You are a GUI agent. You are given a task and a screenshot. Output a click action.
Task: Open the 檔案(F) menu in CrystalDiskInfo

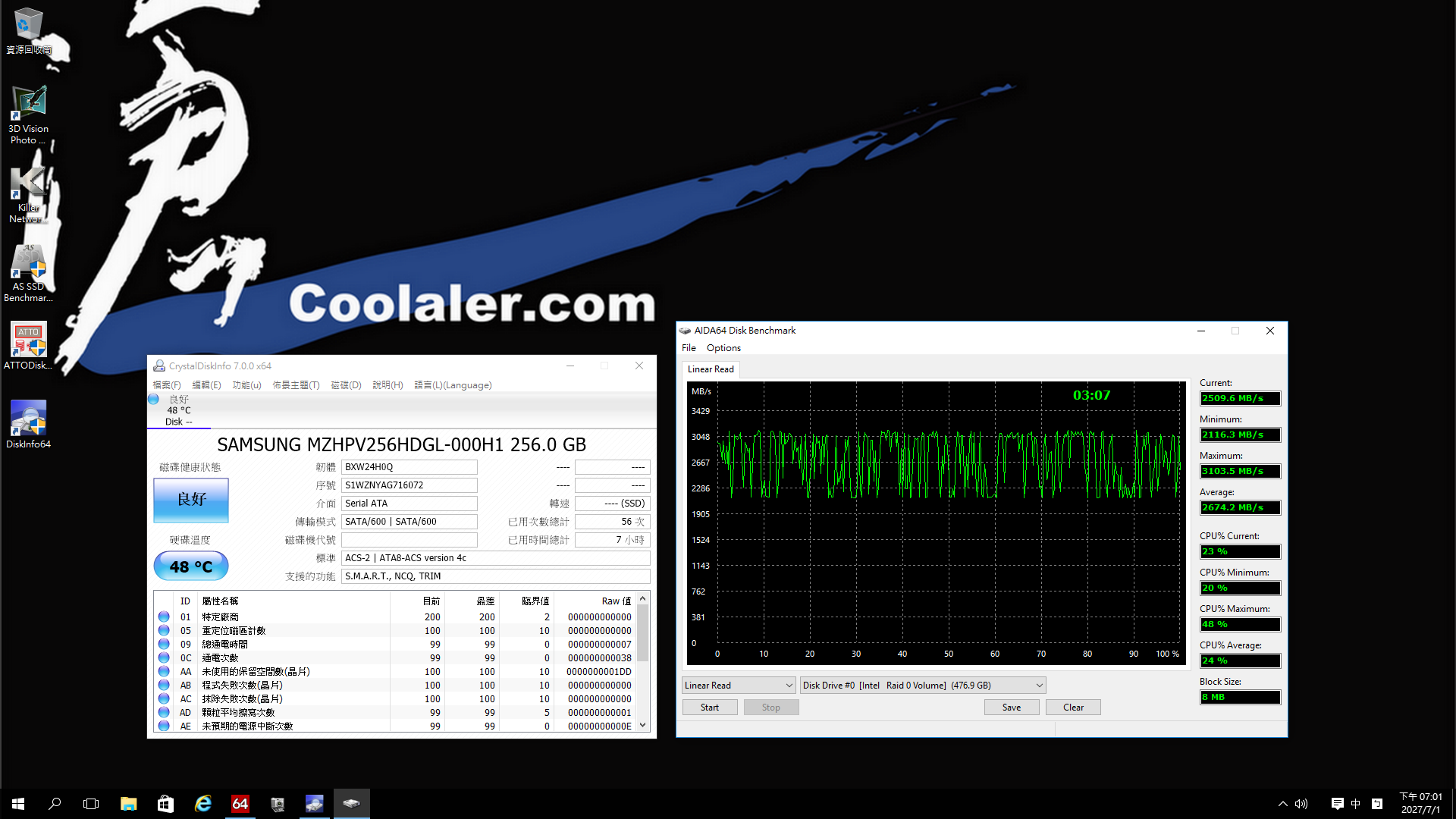[167, 385]
